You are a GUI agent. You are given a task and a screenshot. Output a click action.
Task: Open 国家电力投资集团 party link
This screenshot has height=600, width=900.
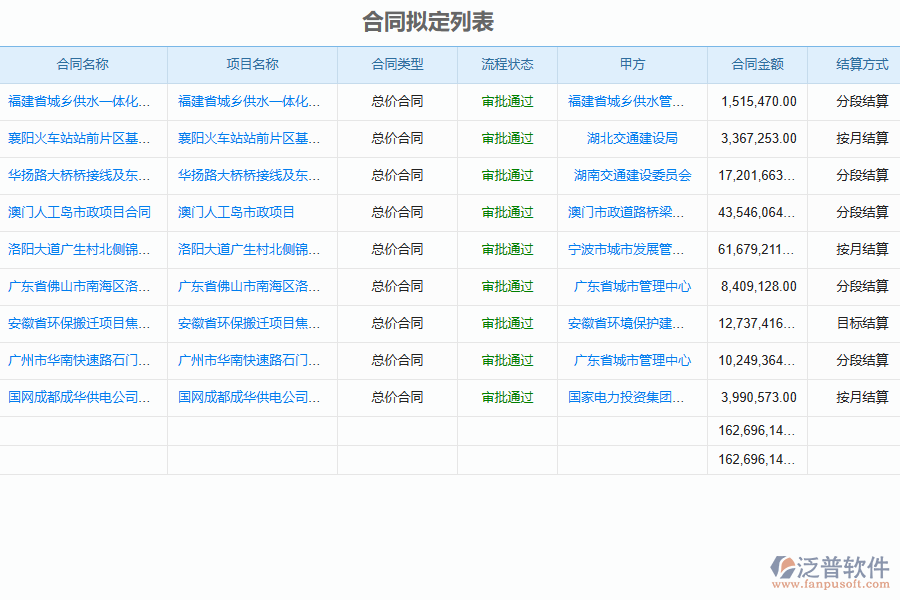(627, 397)
